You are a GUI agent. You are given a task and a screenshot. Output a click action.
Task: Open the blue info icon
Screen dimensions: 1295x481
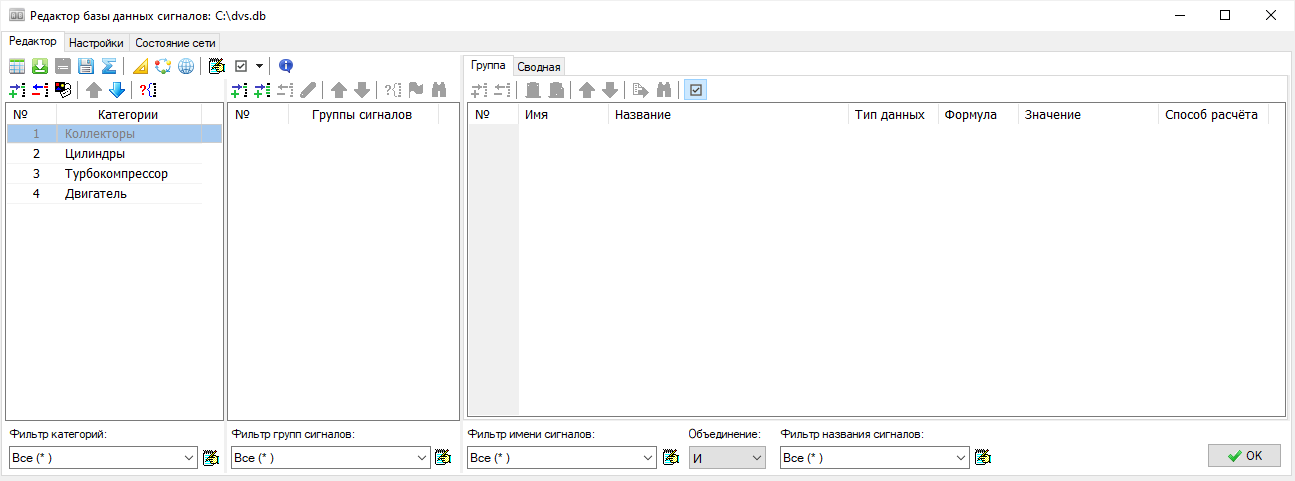[x=286, y=66]
